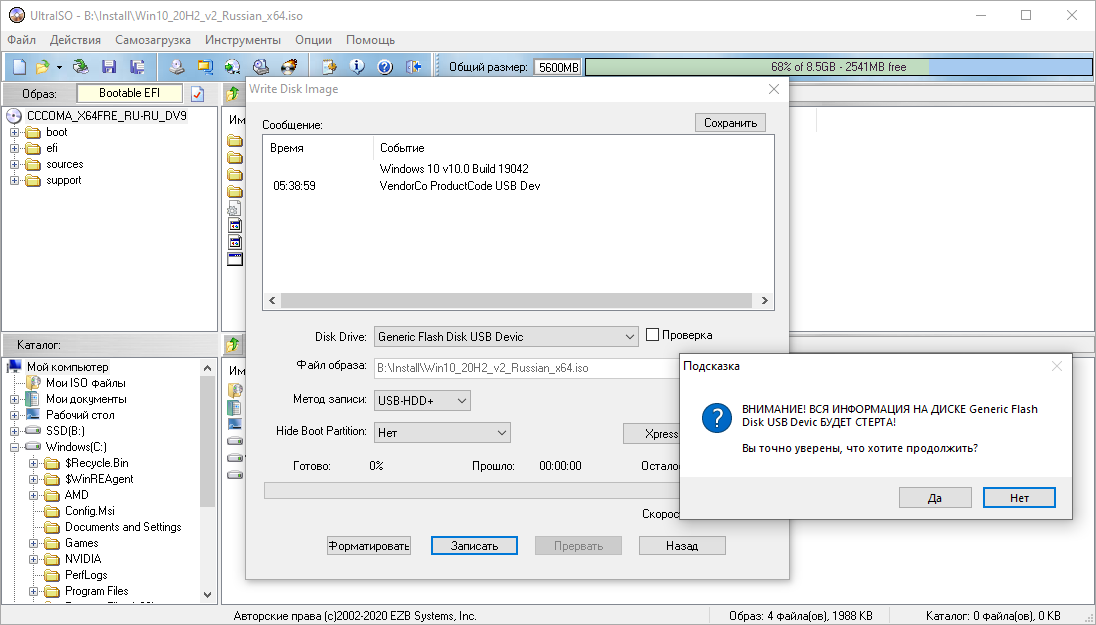Viewport: 1096px width, 625px height.
Task: Click the Exit door toolbar icon
Action: coord(414,67)
